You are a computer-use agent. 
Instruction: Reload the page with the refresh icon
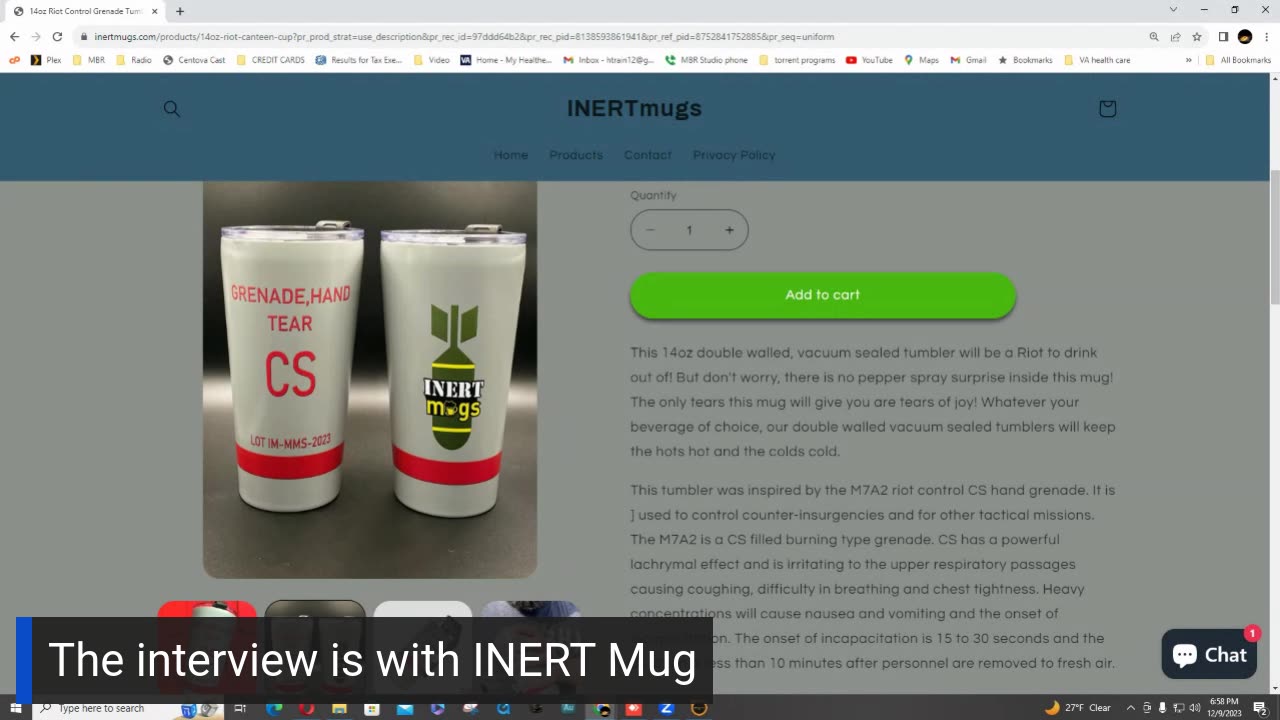57,37
